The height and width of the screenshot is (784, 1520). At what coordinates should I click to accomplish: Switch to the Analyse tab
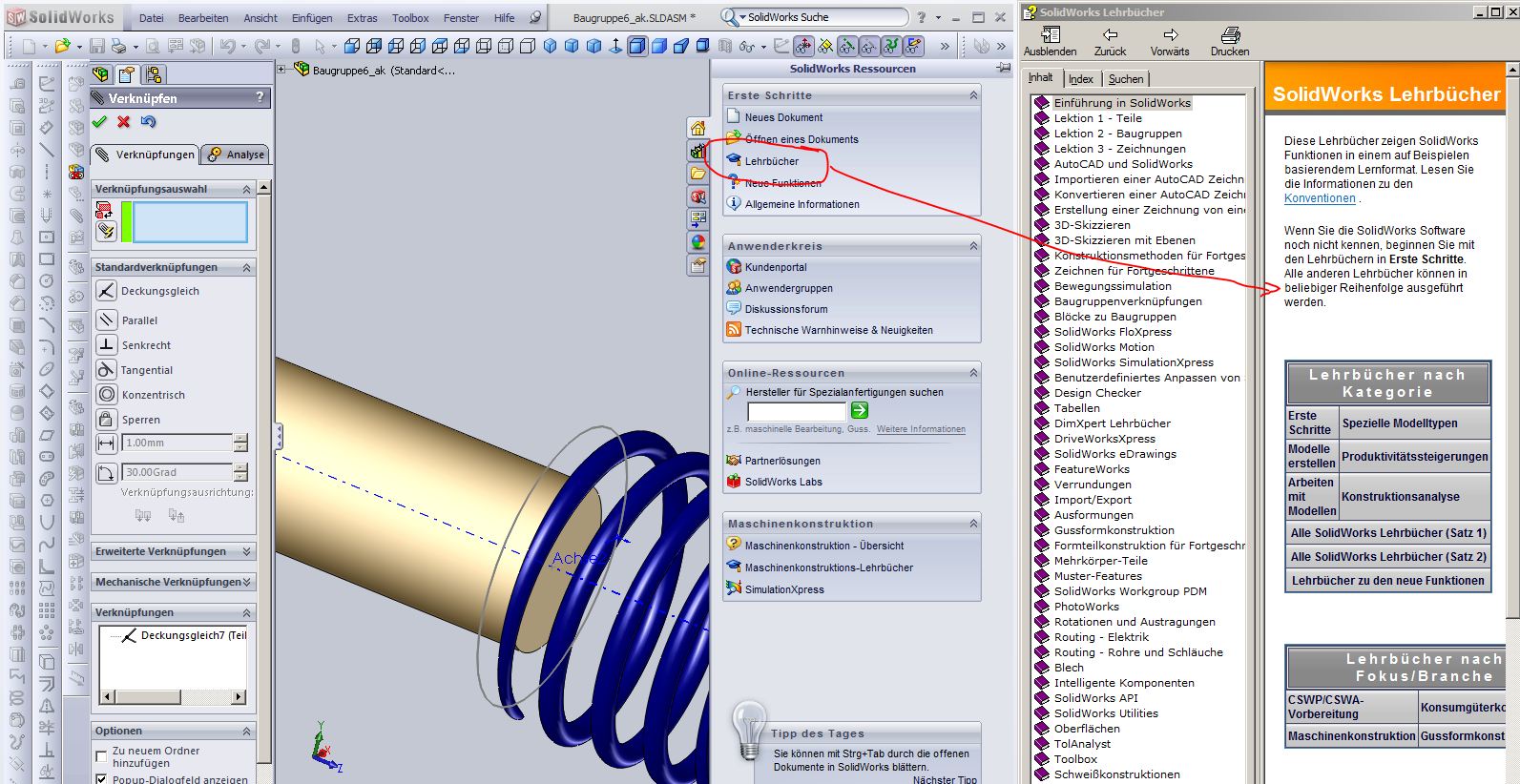point(236,155)
